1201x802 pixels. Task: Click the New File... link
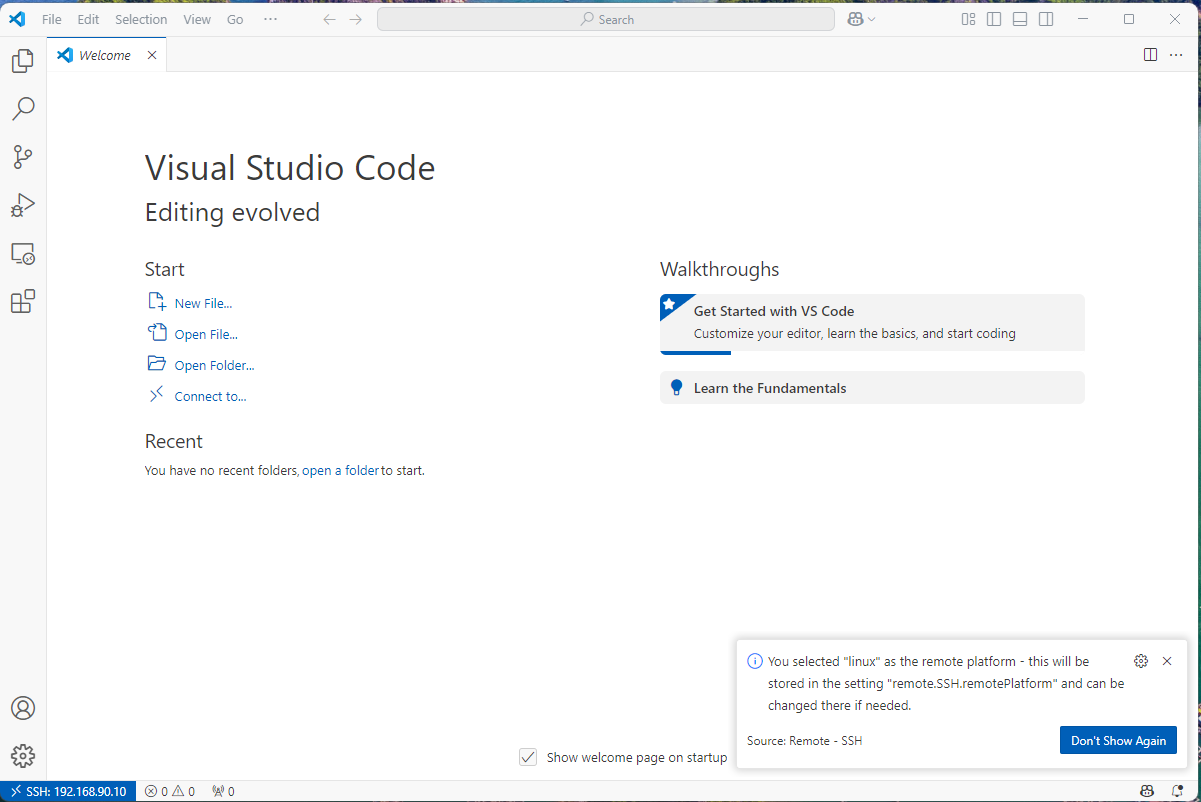[x=203, y=303]
